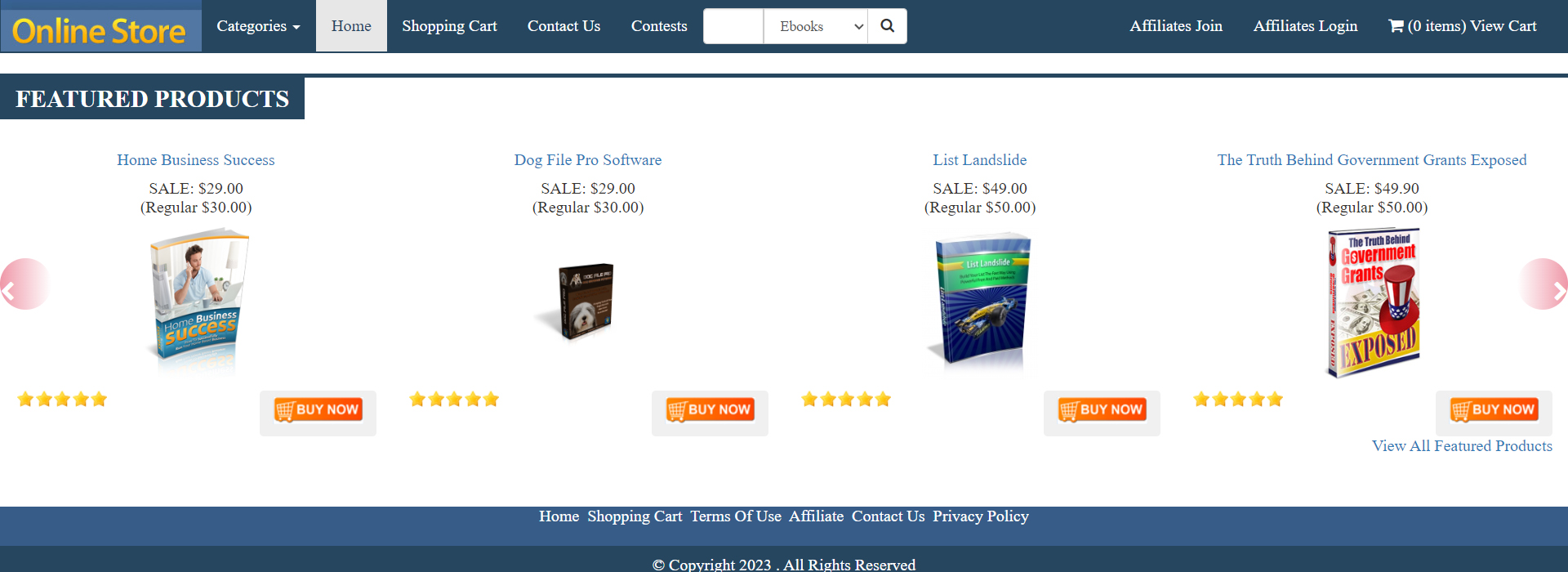Open Privacy Policy in the footer
The height and width of the screenshot is (572, 1568).
pyautogui.click(x=981, y=516)
